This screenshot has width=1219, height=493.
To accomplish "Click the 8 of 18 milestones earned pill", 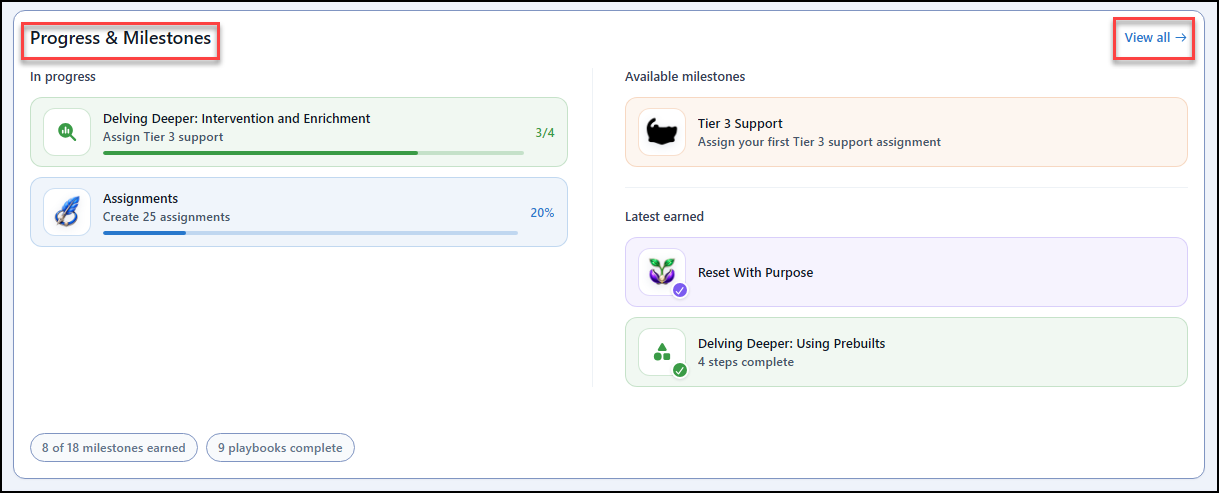I will (x=114, y=447).
